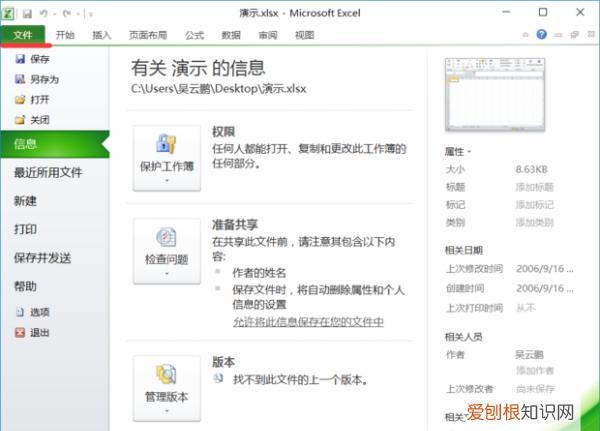Open 最近所用文件 list
Screen dimensions: 600x431
point(48,173)
